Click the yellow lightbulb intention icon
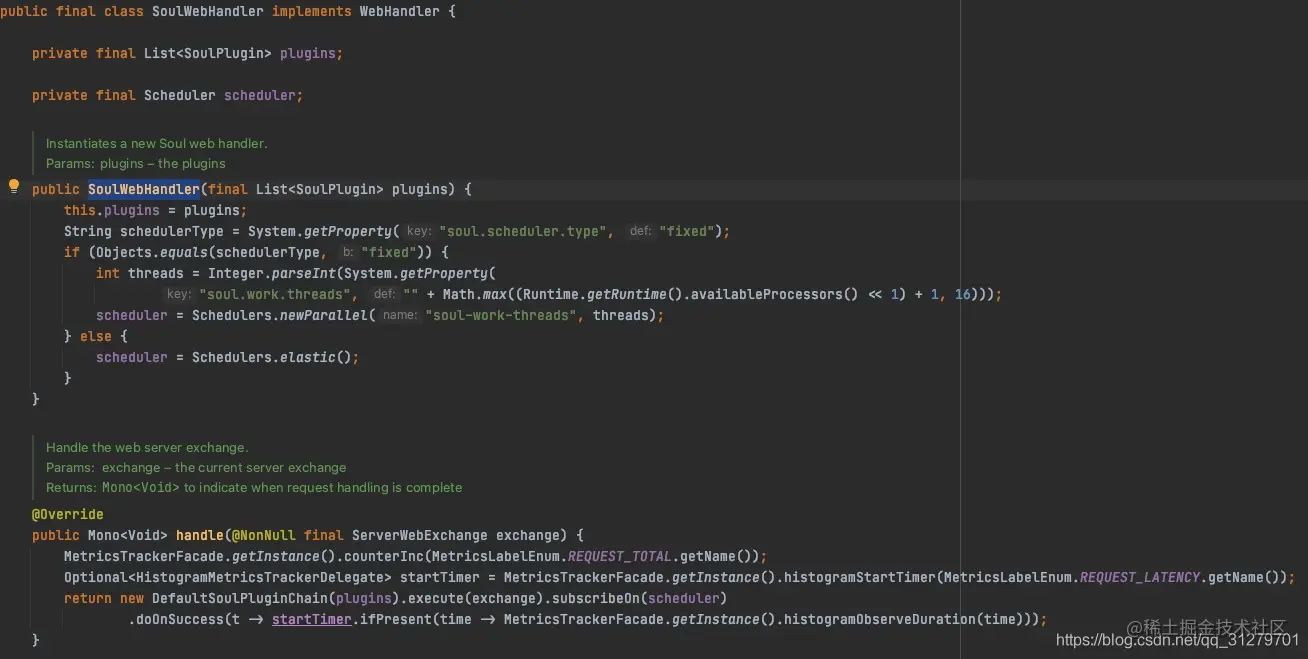The image size is (1308, 659). click(14, 186)
